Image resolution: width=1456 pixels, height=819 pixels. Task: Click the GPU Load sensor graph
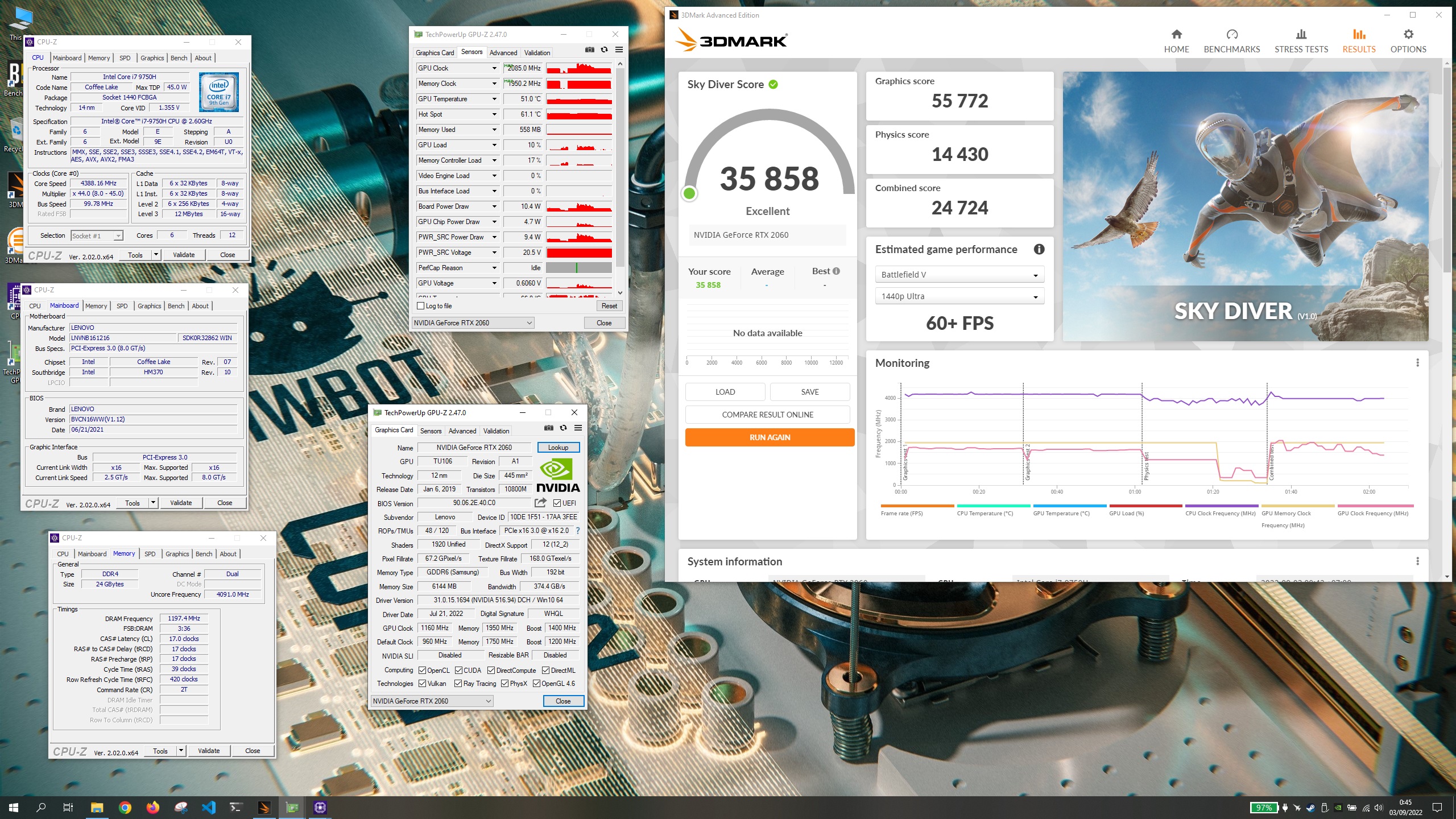[579, 145]
